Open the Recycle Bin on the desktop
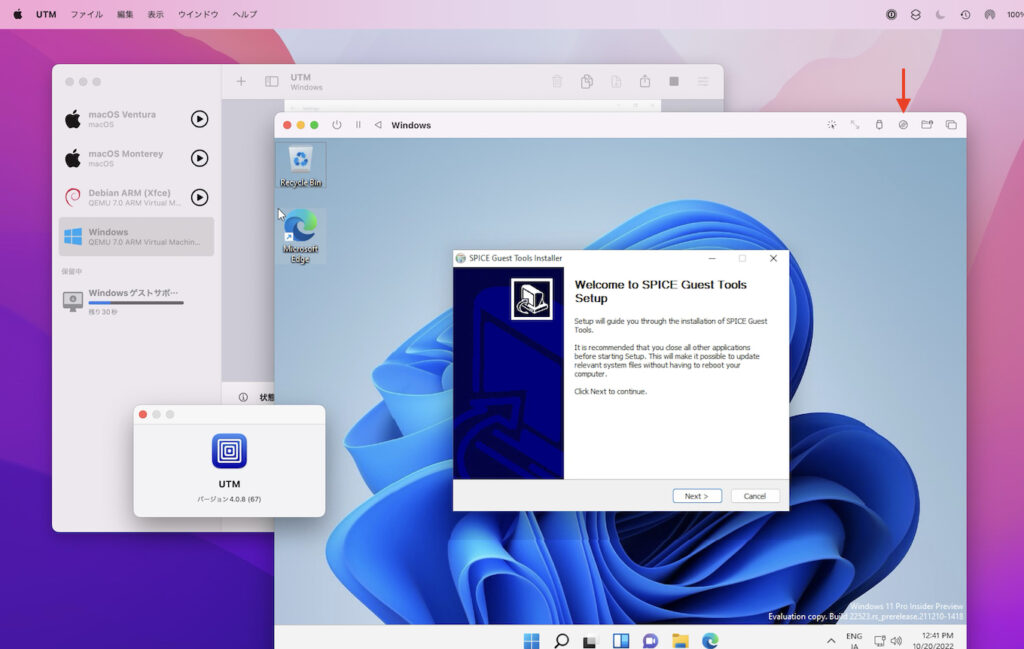Screen dimensions: 1024x649 pos(301,162)
